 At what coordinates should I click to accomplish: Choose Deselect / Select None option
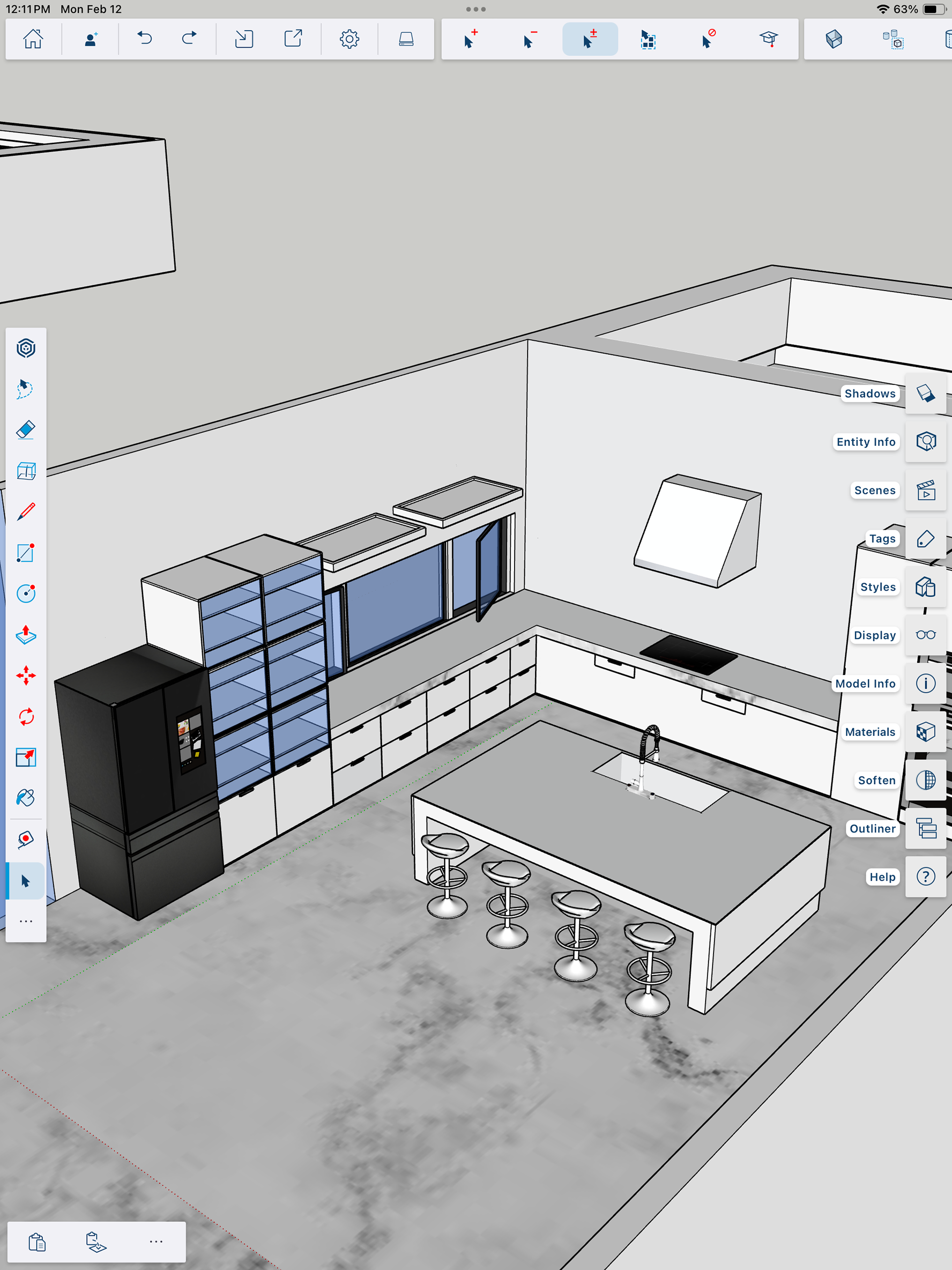(709, 39)
